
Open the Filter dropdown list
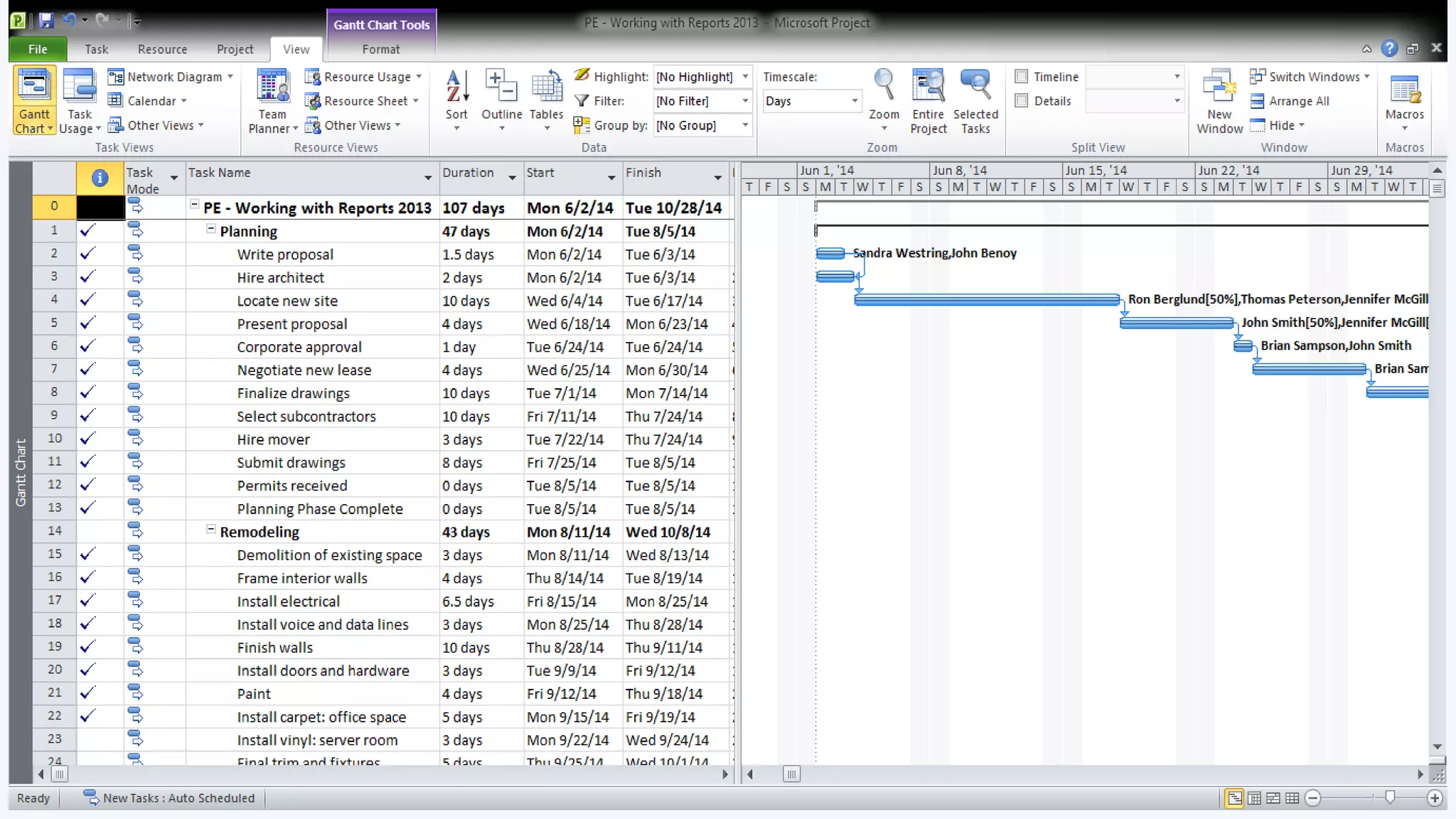pos(744,101)
